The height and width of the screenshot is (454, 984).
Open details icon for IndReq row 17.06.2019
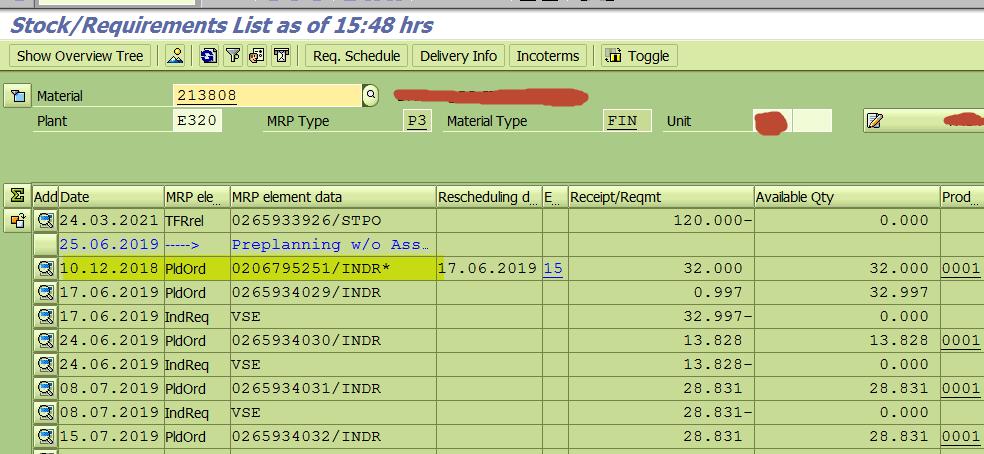(45, 316)
